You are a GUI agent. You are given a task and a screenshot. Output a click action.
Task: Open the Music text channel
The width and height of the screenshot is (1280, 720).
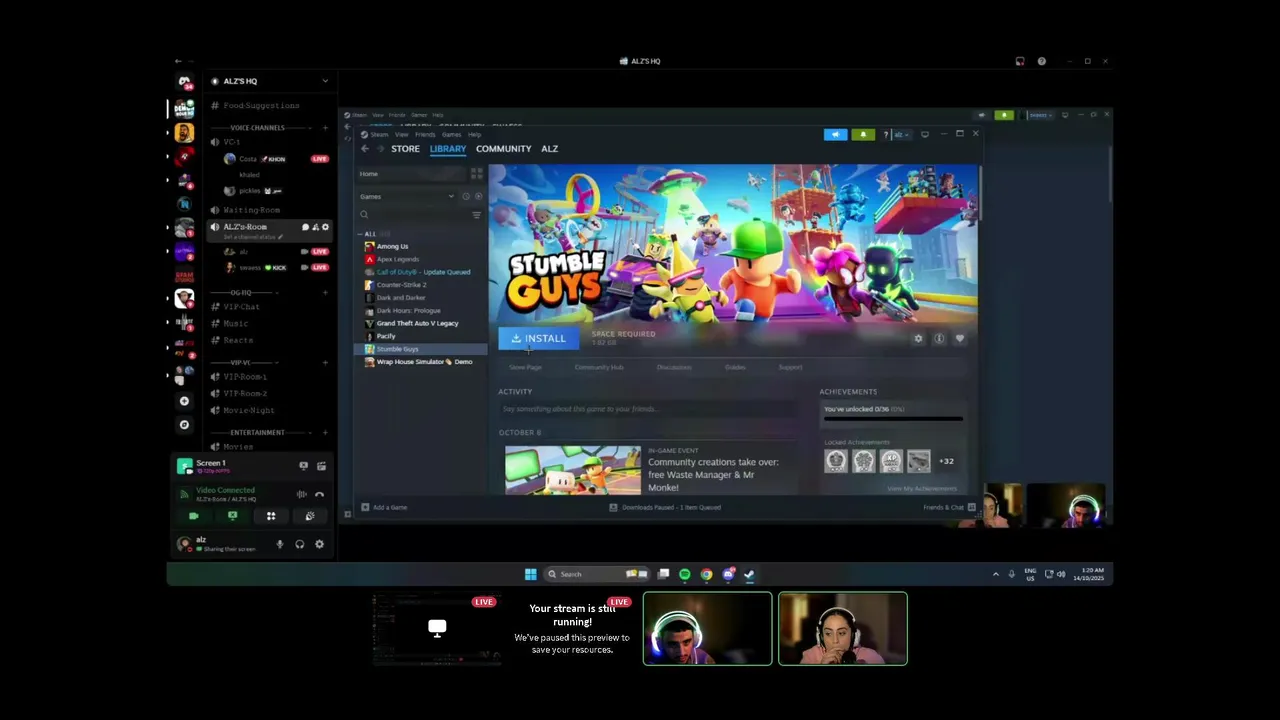click(236, 324)
